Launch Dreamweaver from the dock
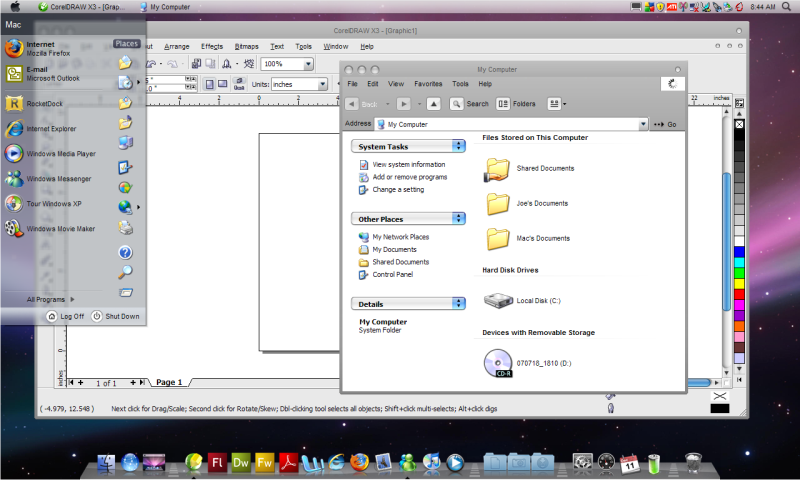 (241, 463)
